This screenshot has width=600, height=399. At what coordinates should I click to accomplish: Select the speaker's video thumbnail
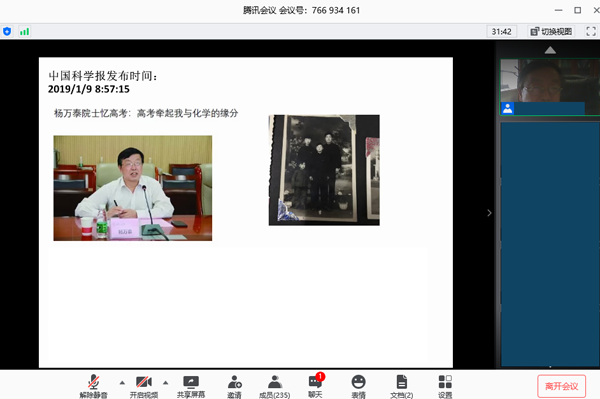click(550, 87)
